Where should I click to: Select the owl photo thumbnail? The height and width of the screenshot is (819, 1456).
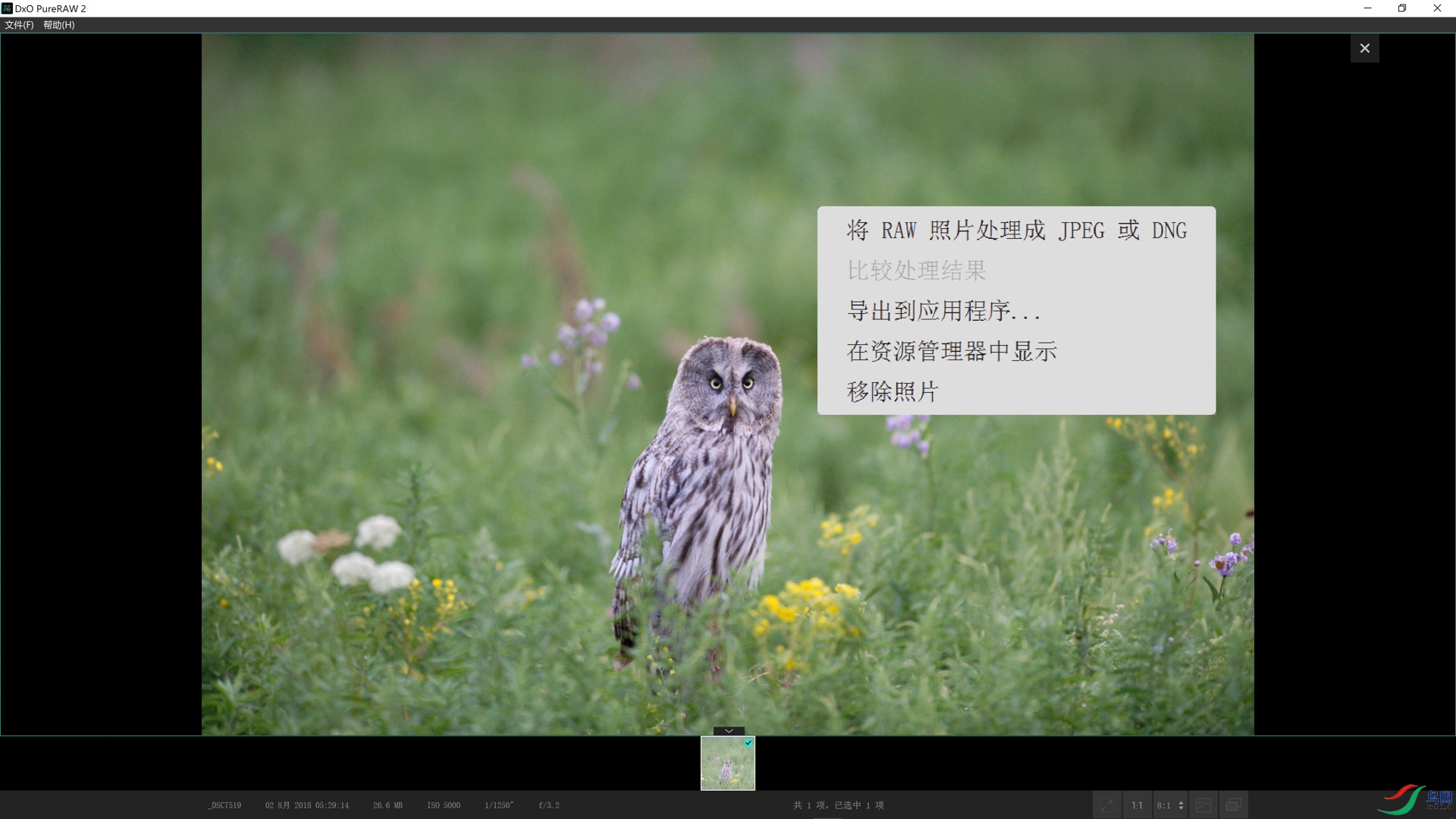726,767
